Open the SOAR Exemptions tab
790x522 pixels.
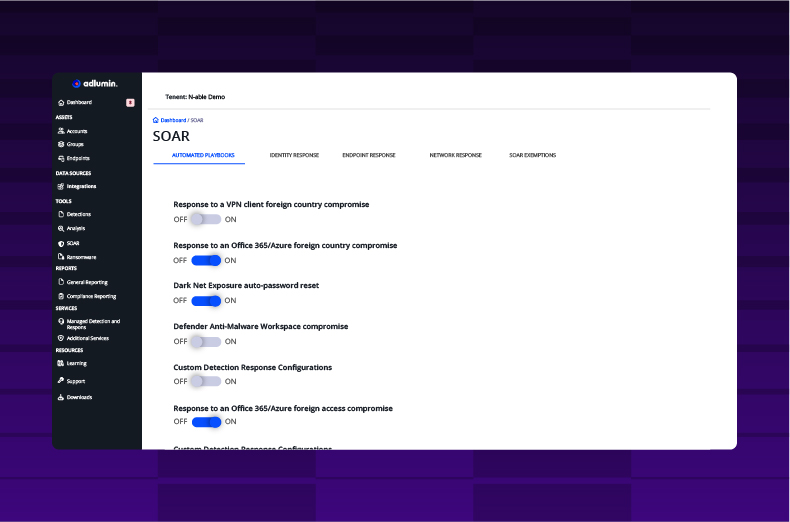(532, 155)
